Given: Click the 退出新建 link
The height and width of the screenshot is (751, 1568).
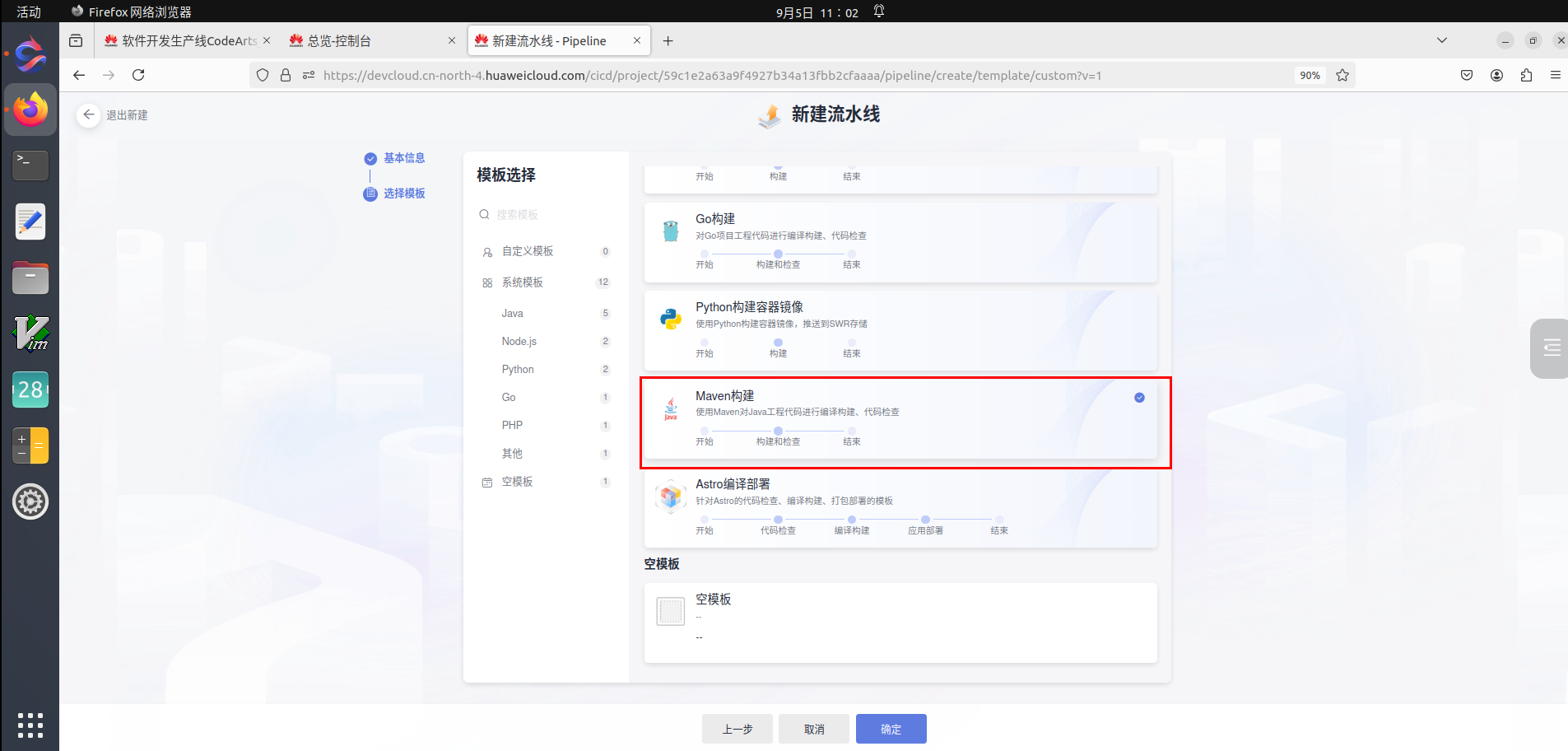Looking at the screenshot, I should pyautogui.click(x=127, y=115).
